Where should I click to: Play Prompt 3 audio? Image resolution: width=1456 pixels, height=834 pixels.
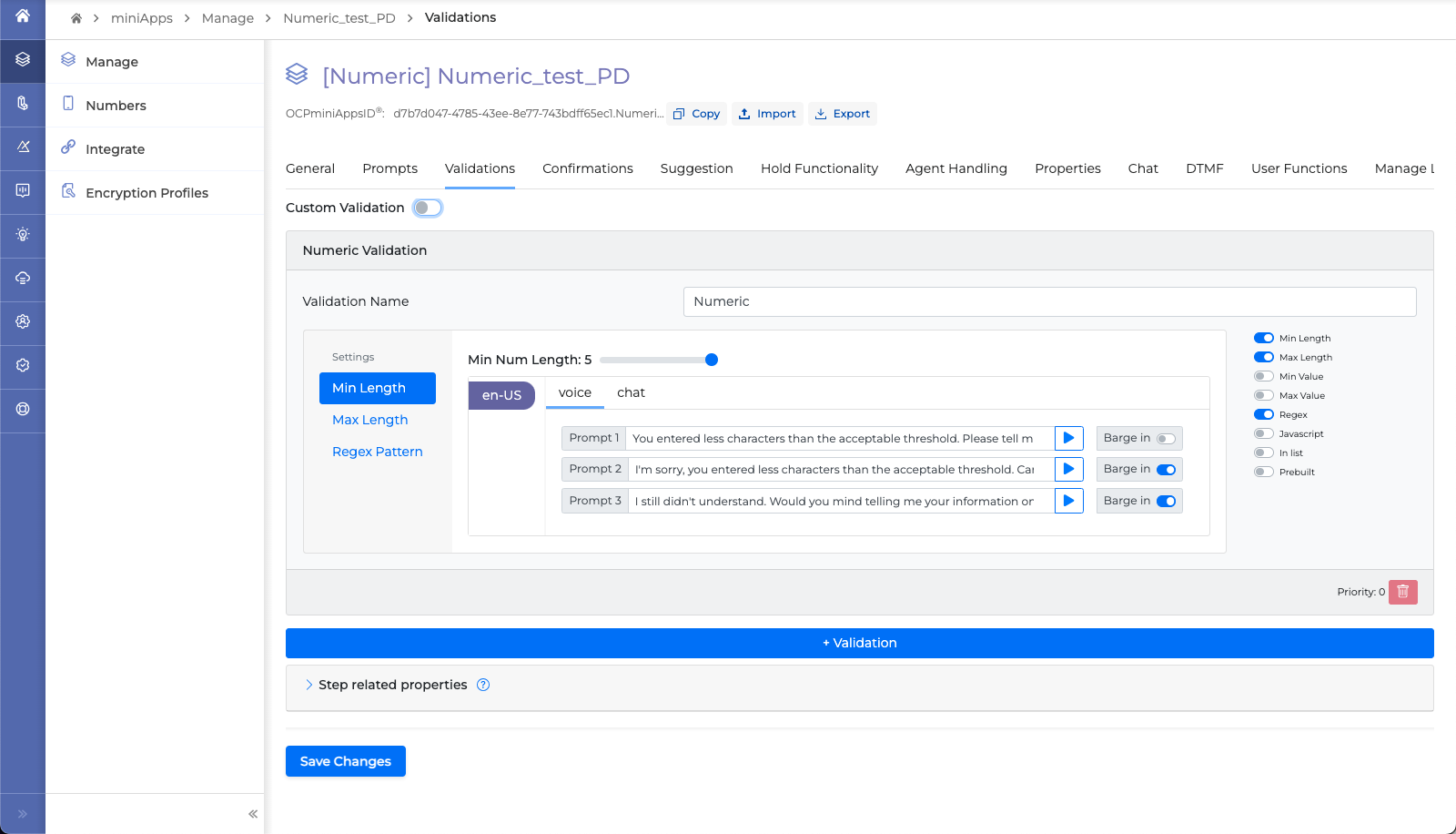pyautogui.click(x=1068, y=501)
